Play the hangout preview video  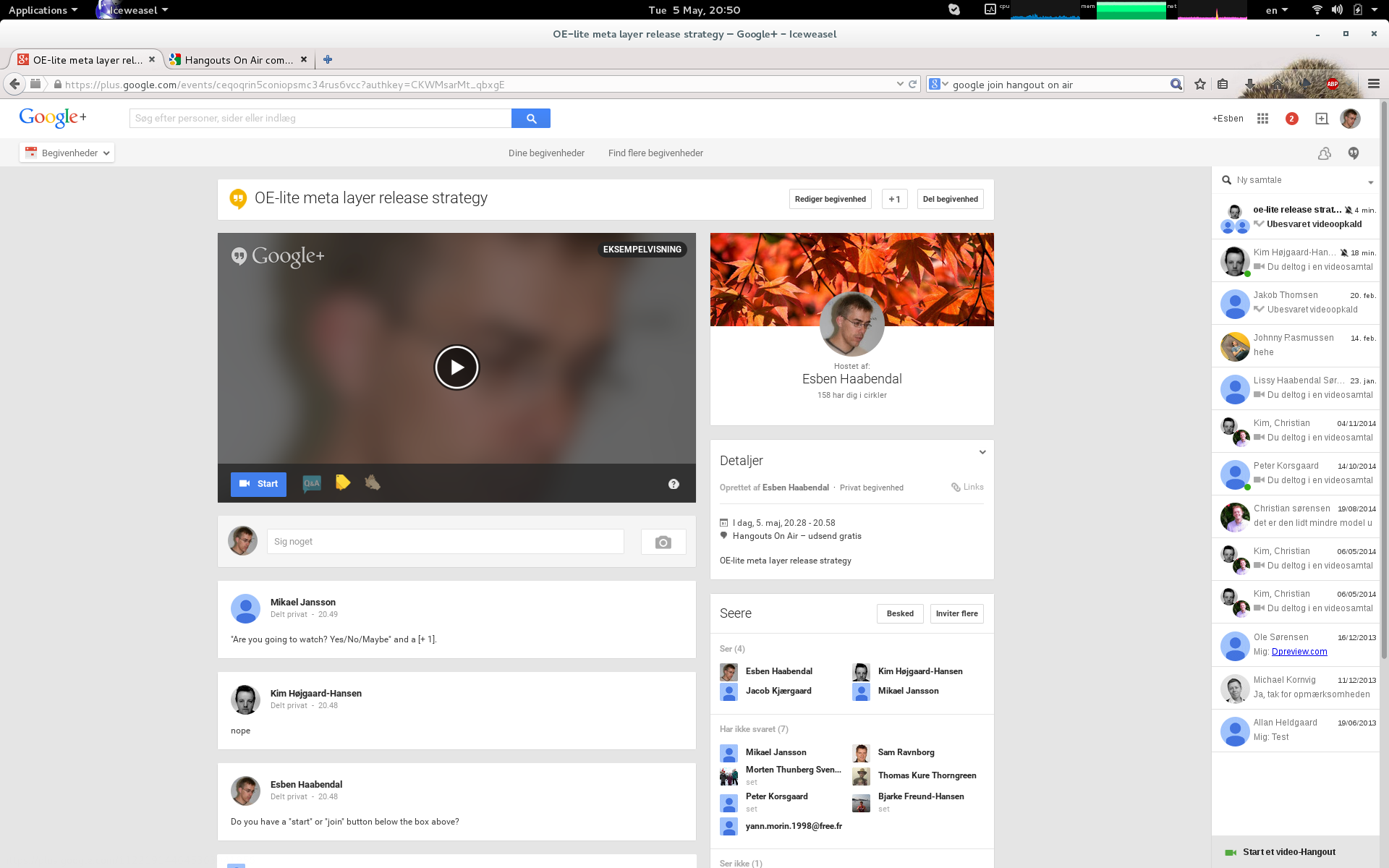point(456,367)
